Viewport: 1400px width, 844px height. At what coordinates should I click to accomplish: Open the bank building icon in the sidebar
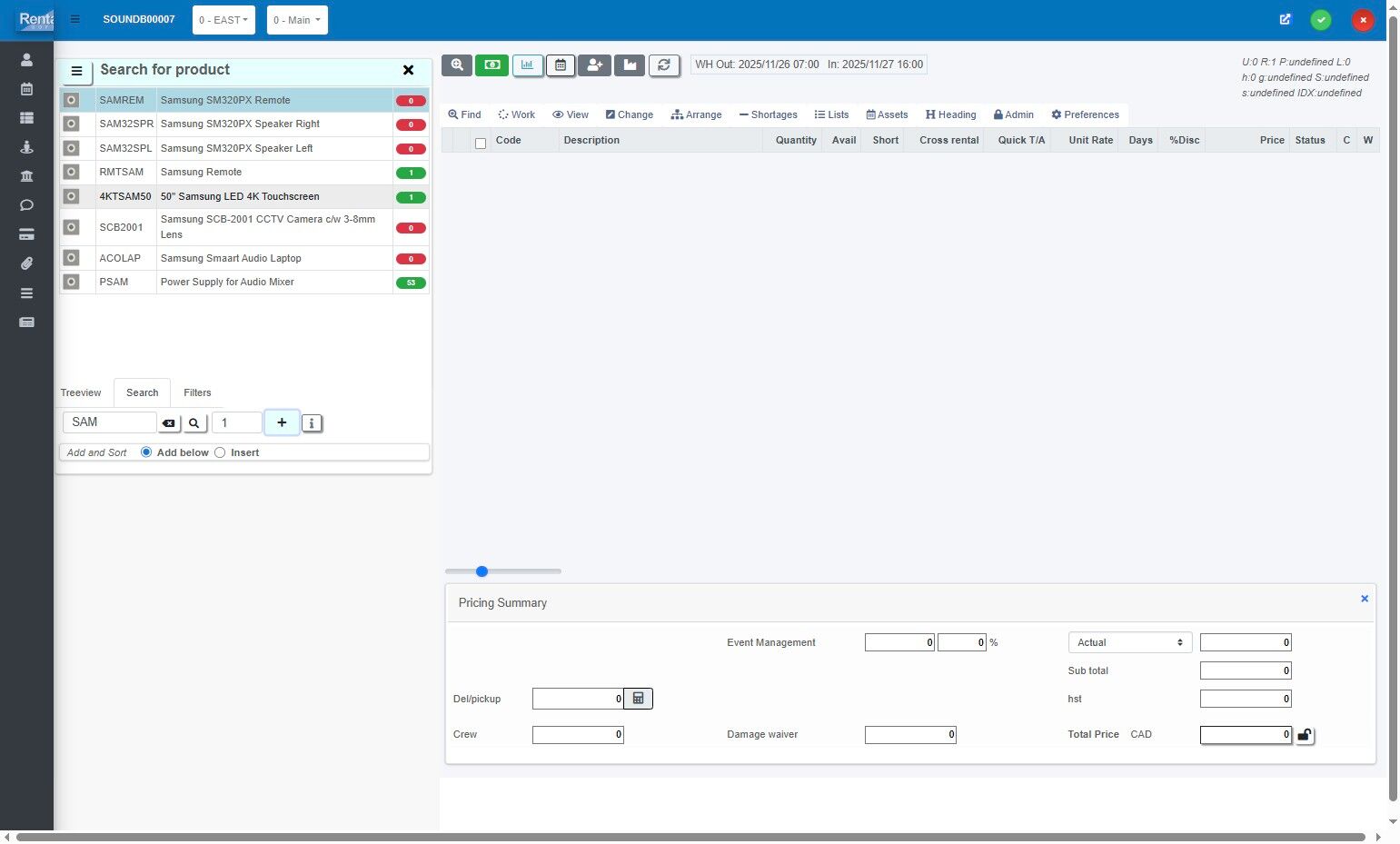26,176
